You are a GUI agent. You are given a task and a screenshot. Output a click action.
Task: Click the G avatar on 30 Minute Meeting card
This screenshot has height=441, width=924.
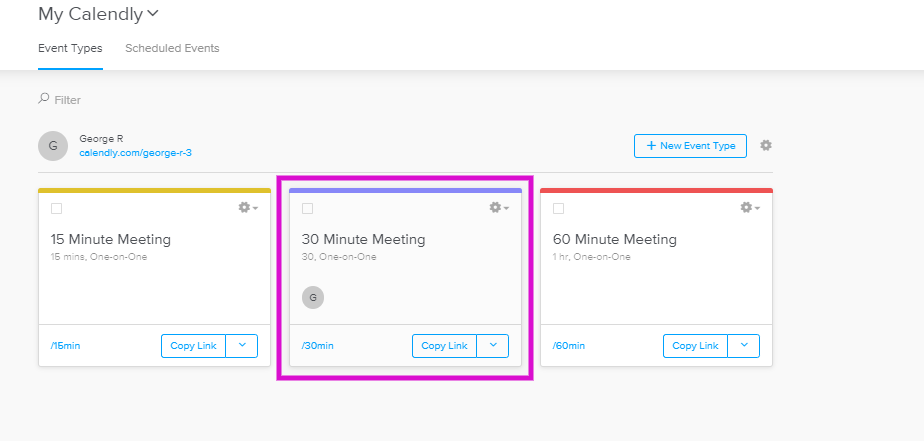click(313, 298)
